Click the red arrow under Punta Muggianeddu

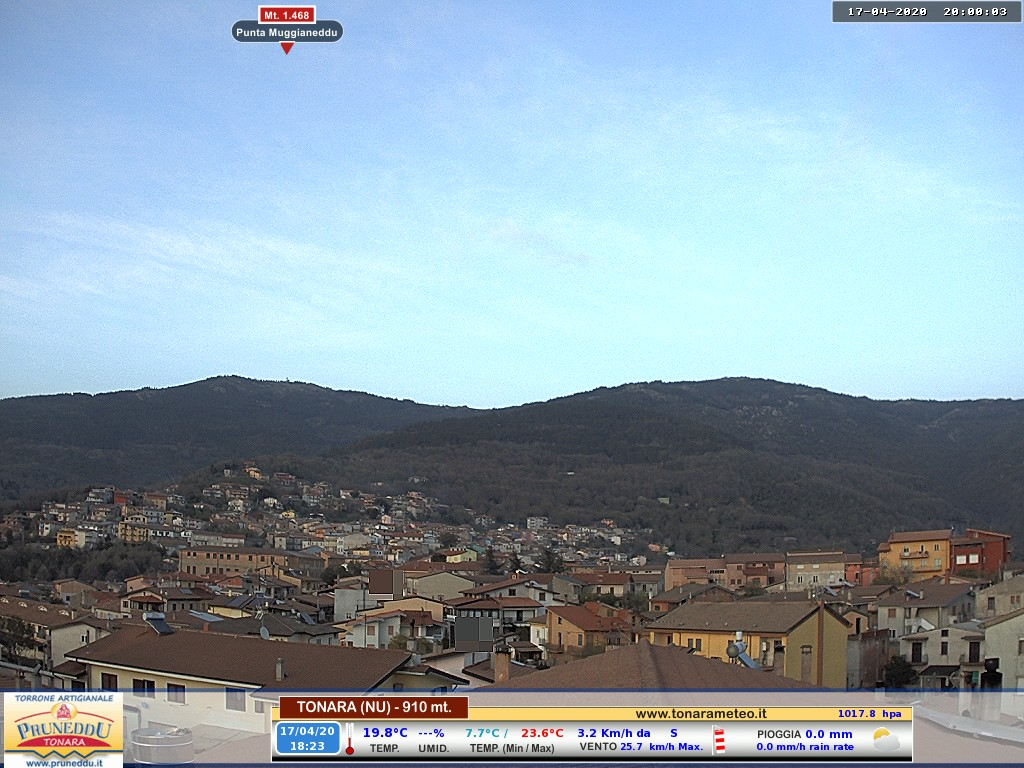(x=287, y=48)
